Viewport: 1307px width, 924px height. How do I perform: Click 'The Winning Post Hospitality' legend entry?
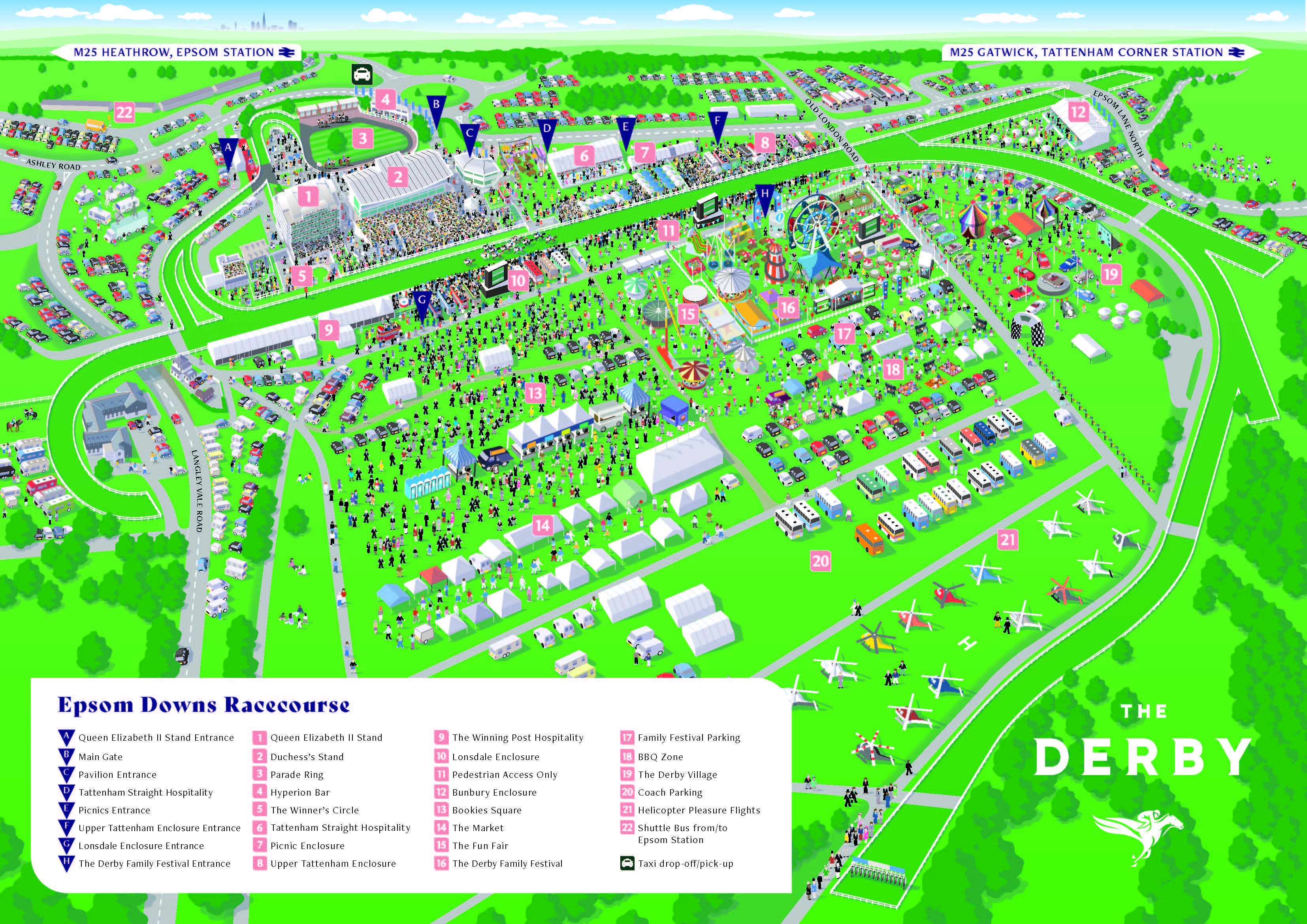click(518, 737)
